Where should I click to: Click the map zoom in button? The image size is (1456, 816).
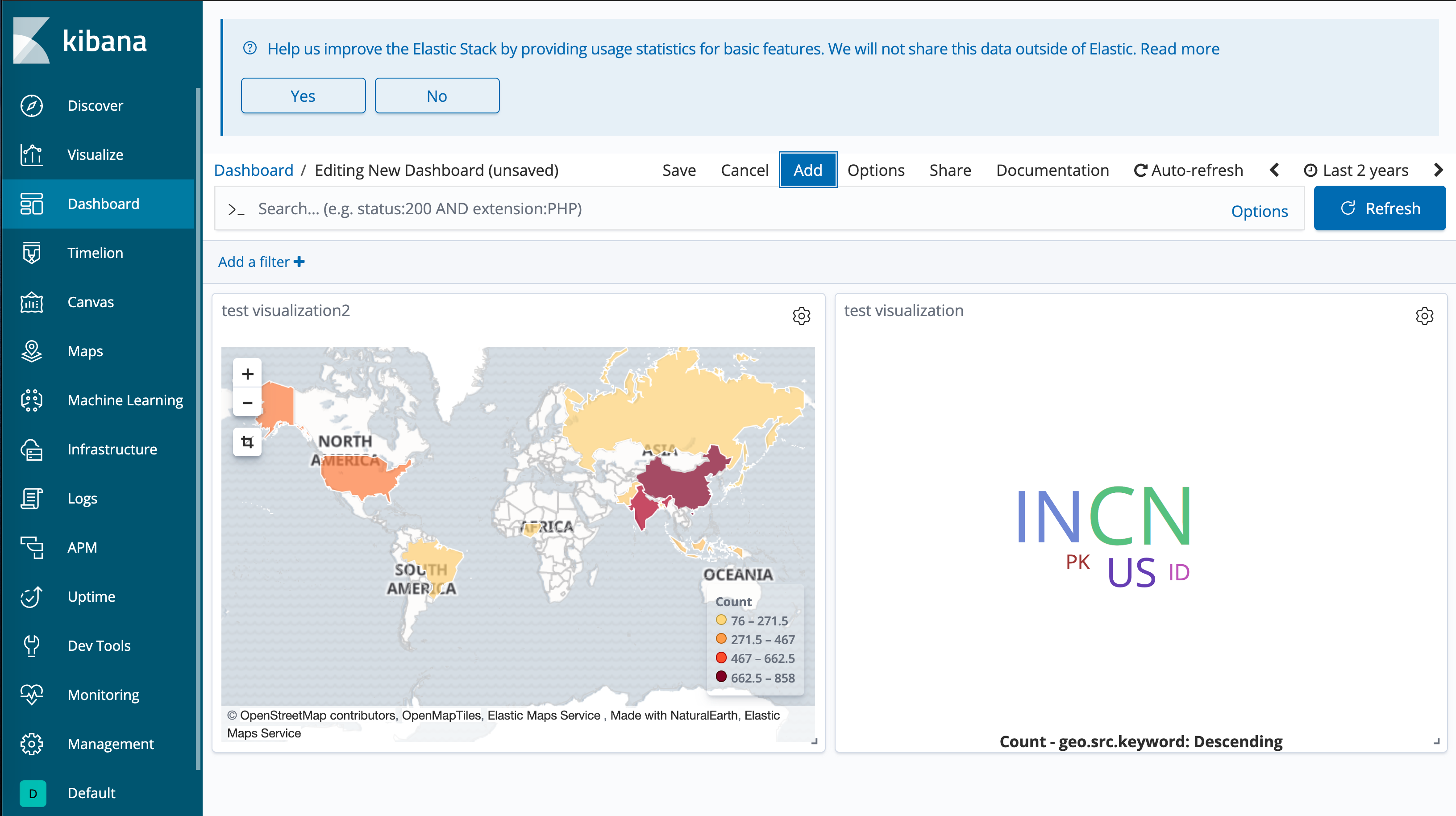point(247,374)
